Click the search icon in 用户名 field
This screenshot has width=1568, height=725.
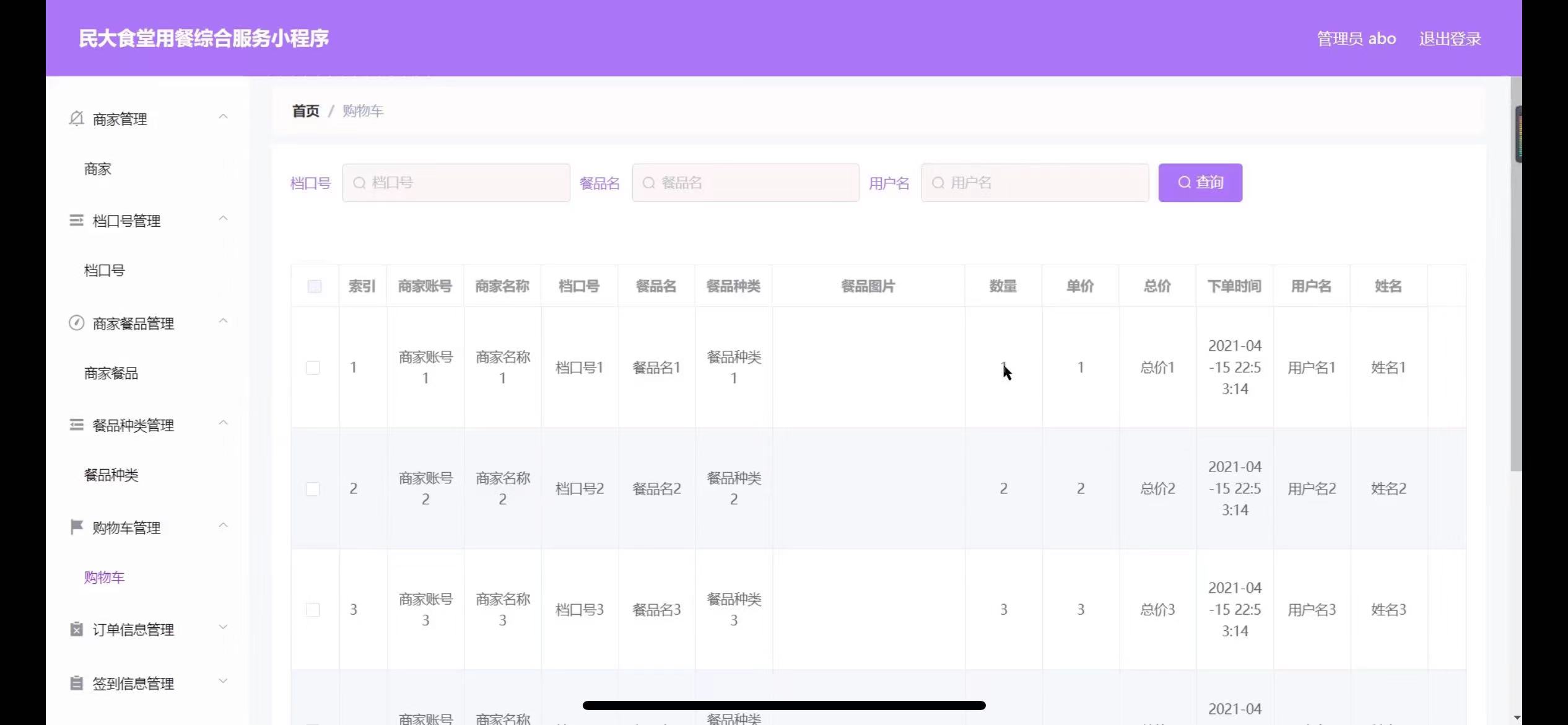click(x=938, y=183)
